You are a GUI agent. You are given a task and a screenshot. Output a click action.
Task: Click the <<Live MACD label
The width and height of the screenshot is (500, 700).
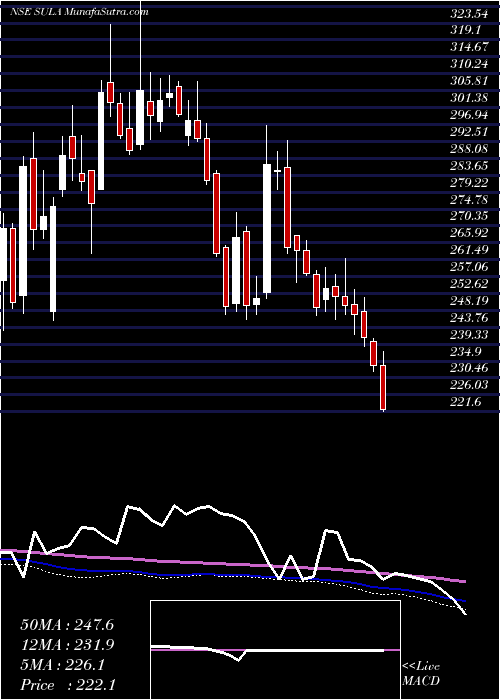click(421, 674)
